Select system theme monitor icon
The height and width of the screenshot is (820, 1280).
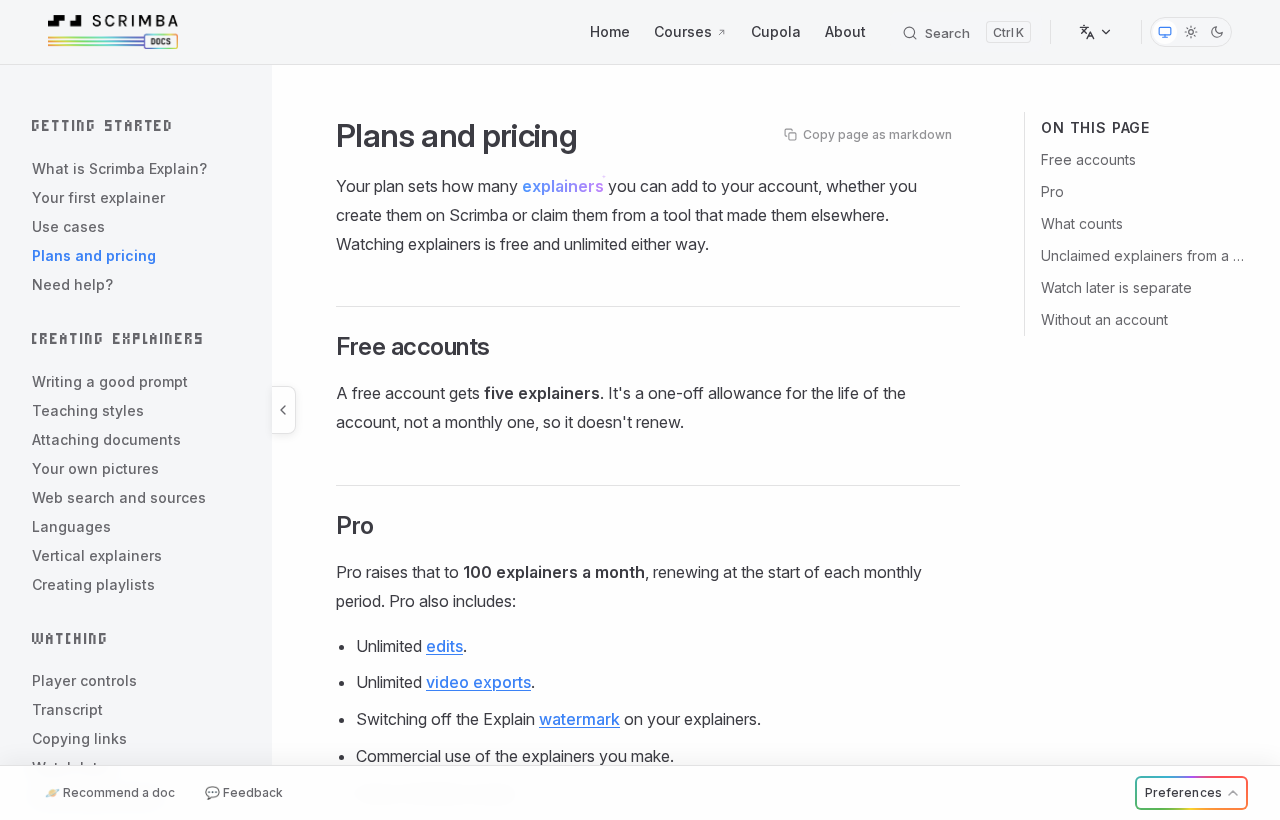pos(1165,32)
